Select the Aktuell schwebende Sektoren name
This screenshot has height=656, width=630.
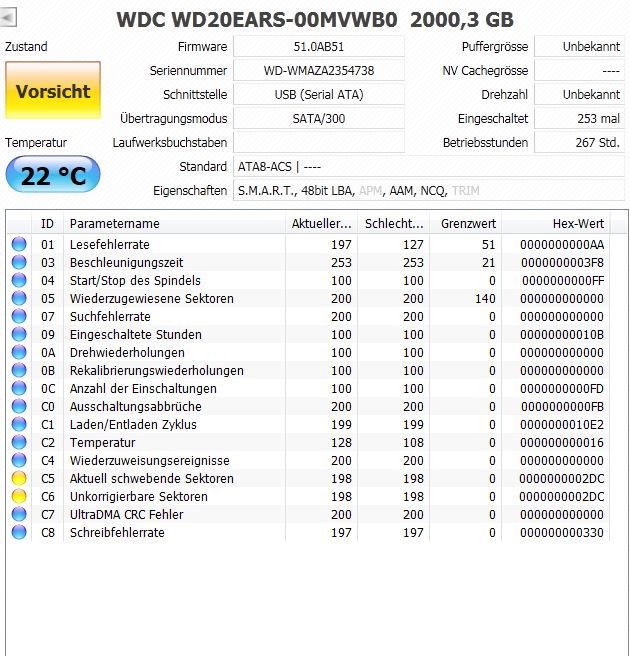click(151, 478)
